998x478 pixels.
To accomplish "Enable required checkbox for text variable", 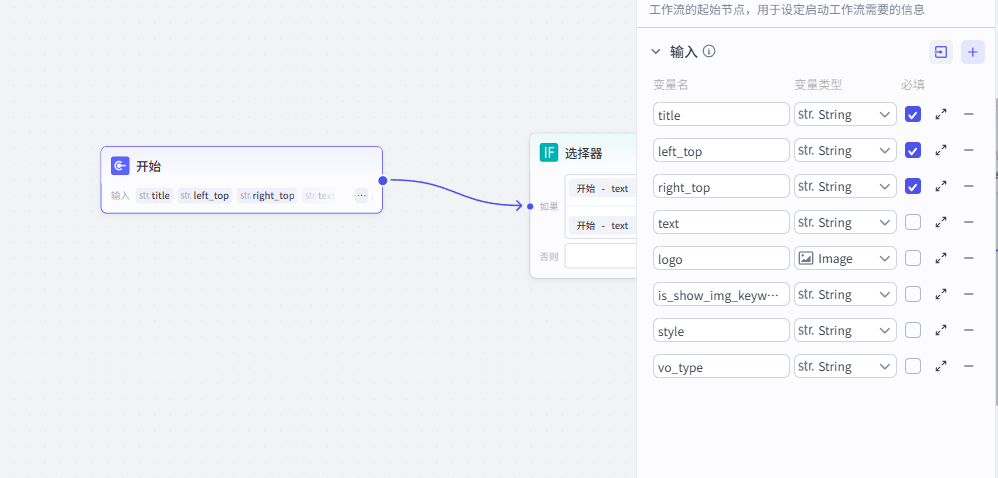I will click(913, 223).
